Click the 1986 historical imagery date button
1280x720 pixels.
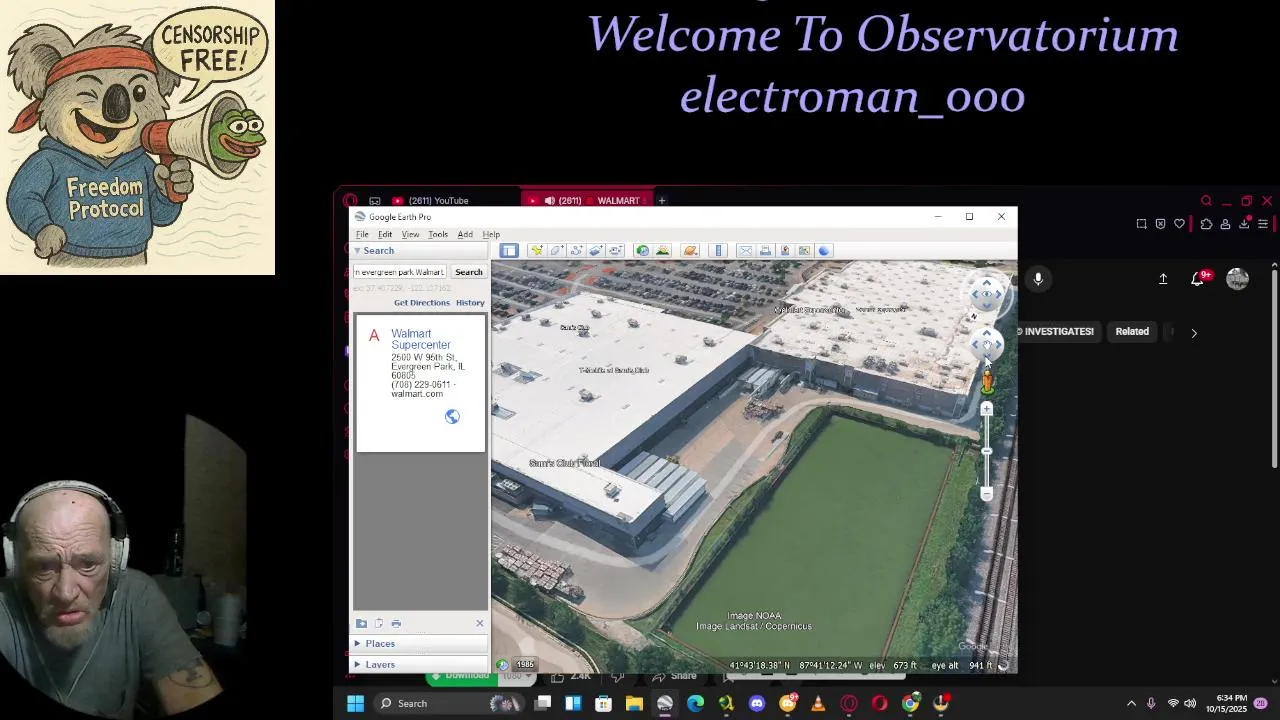[525, 665]
